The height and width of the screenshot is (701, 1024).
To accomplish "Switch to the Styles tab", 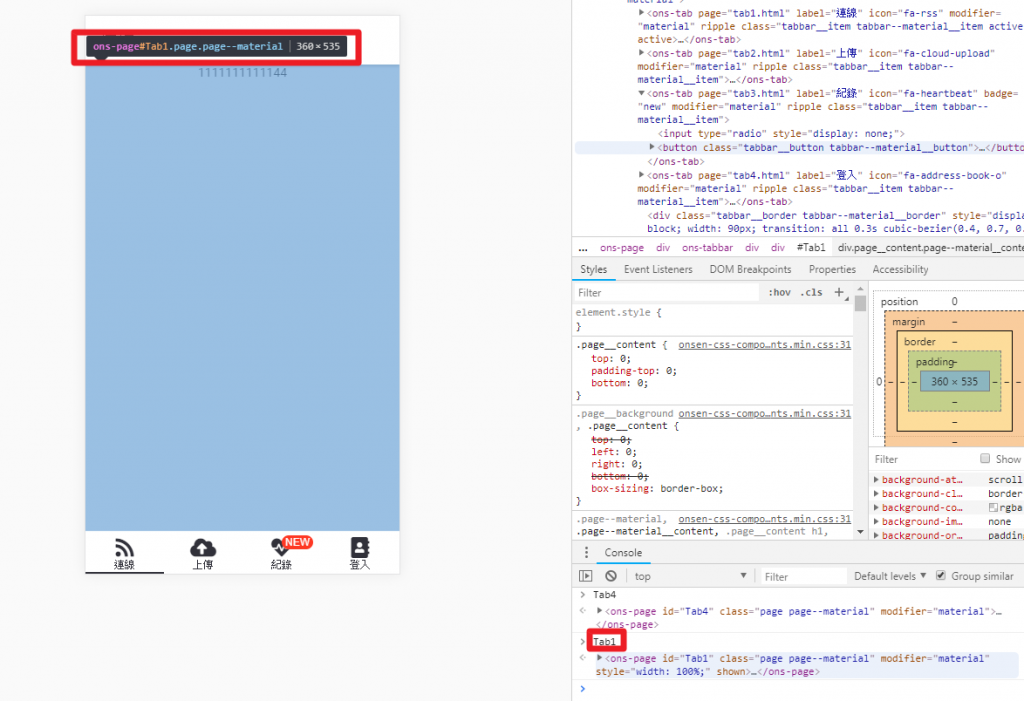I will tap(593, 269).
